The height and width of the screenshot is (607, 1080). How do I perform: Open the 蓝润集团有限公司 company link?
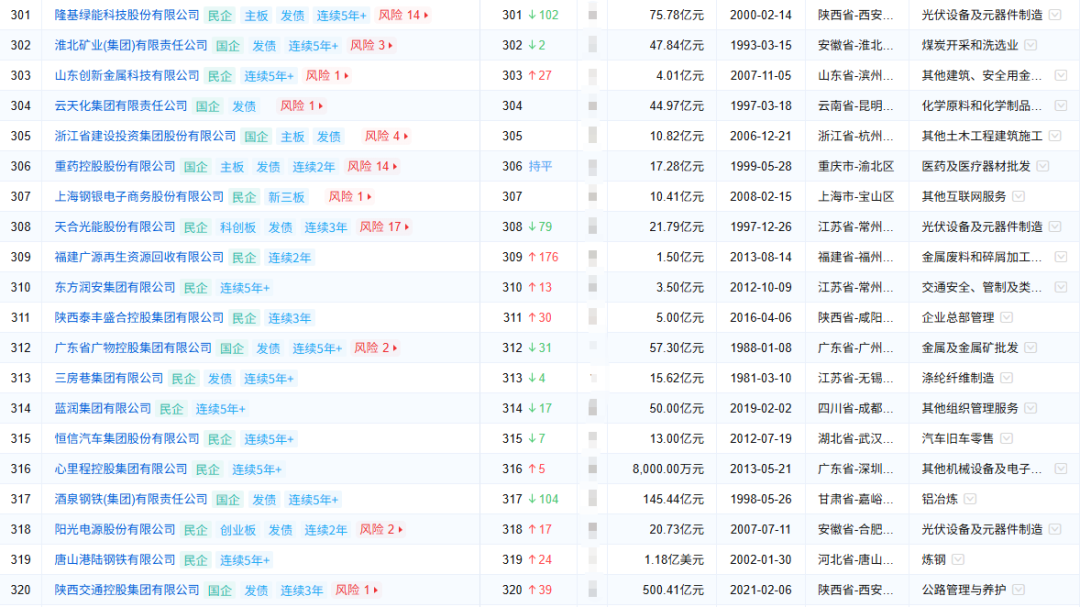coord(103,409)
